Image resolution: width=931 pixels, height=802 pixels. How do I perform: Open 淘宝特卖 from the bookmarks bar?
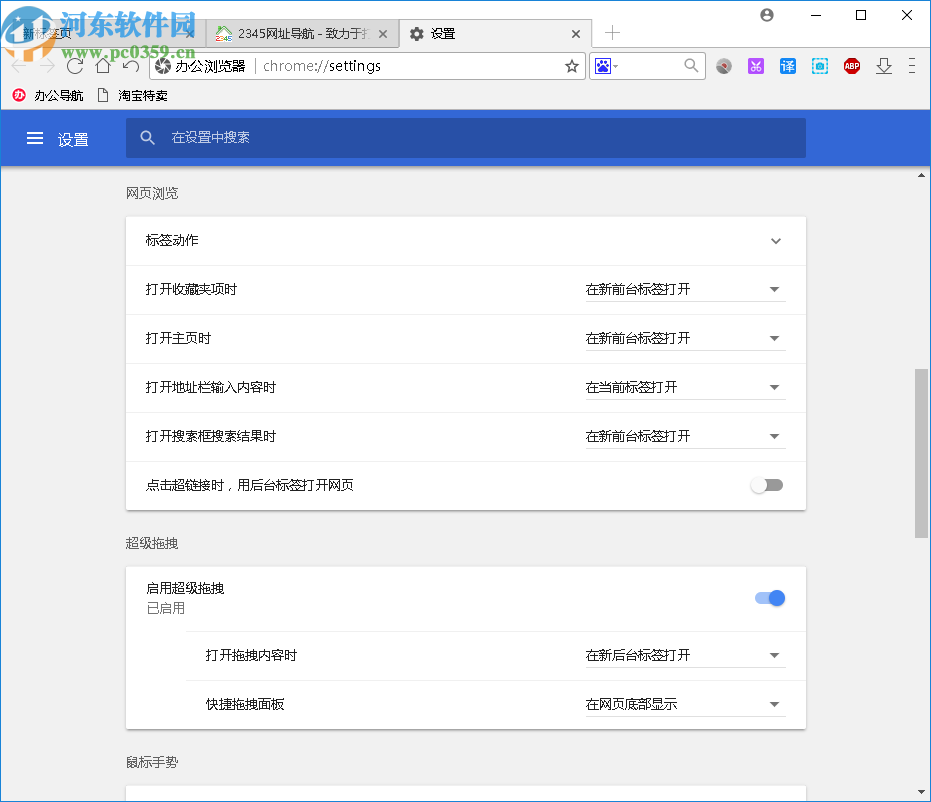pos(142,95)
